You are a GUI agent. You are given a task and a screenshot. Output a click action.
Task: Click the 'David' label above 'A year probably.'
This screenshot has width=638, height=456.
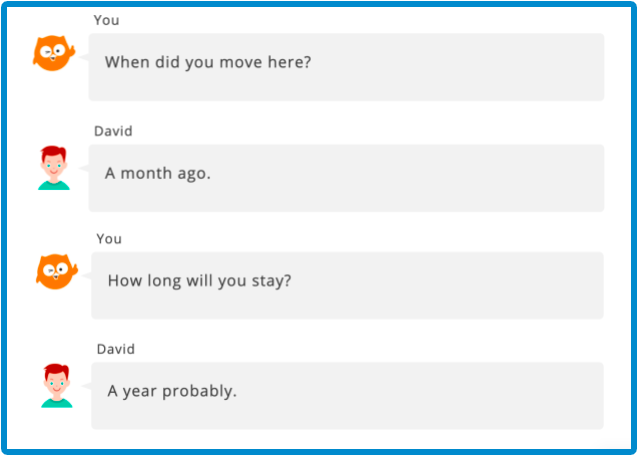click(x=116, y=349)
